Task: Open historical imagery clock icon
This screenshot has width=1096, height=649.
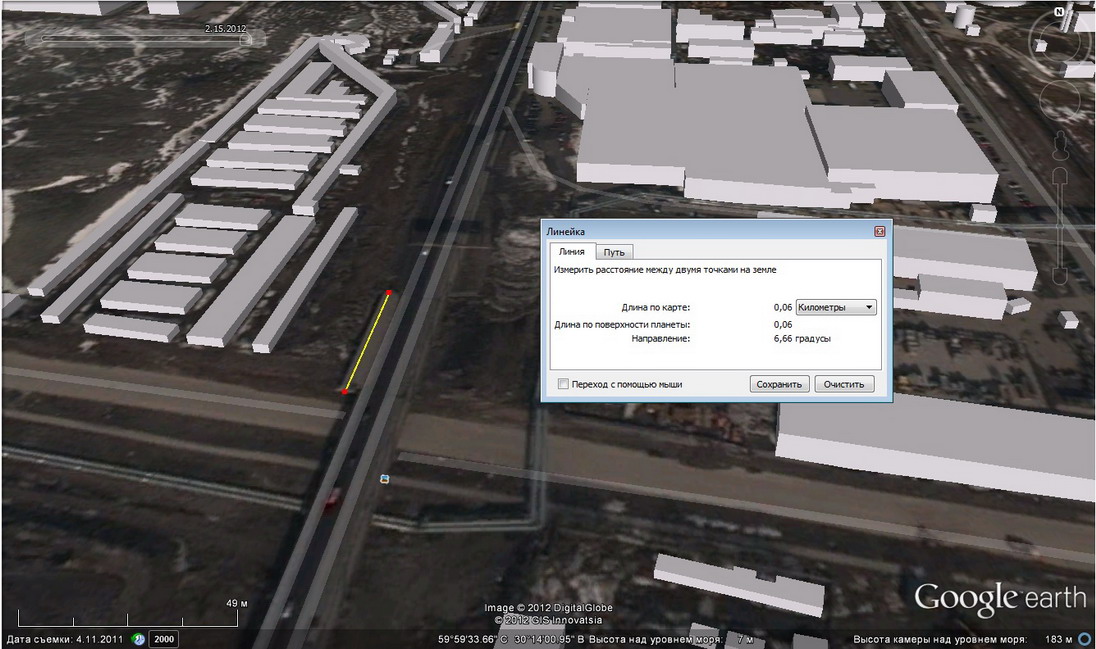Action: pyautogui.click(x=141, y=638)
